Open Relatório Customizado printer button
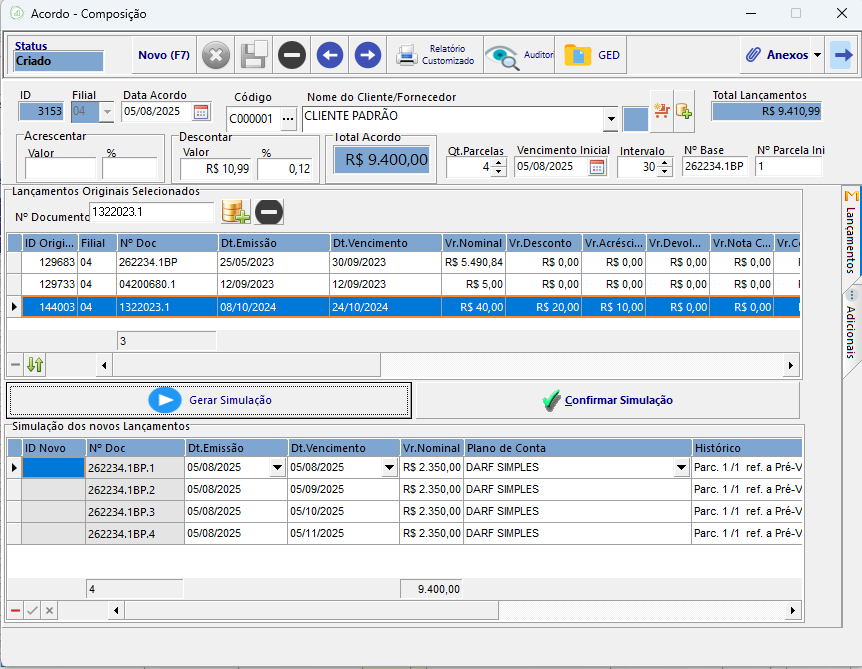The image size is (862, 669). [435, 55]
